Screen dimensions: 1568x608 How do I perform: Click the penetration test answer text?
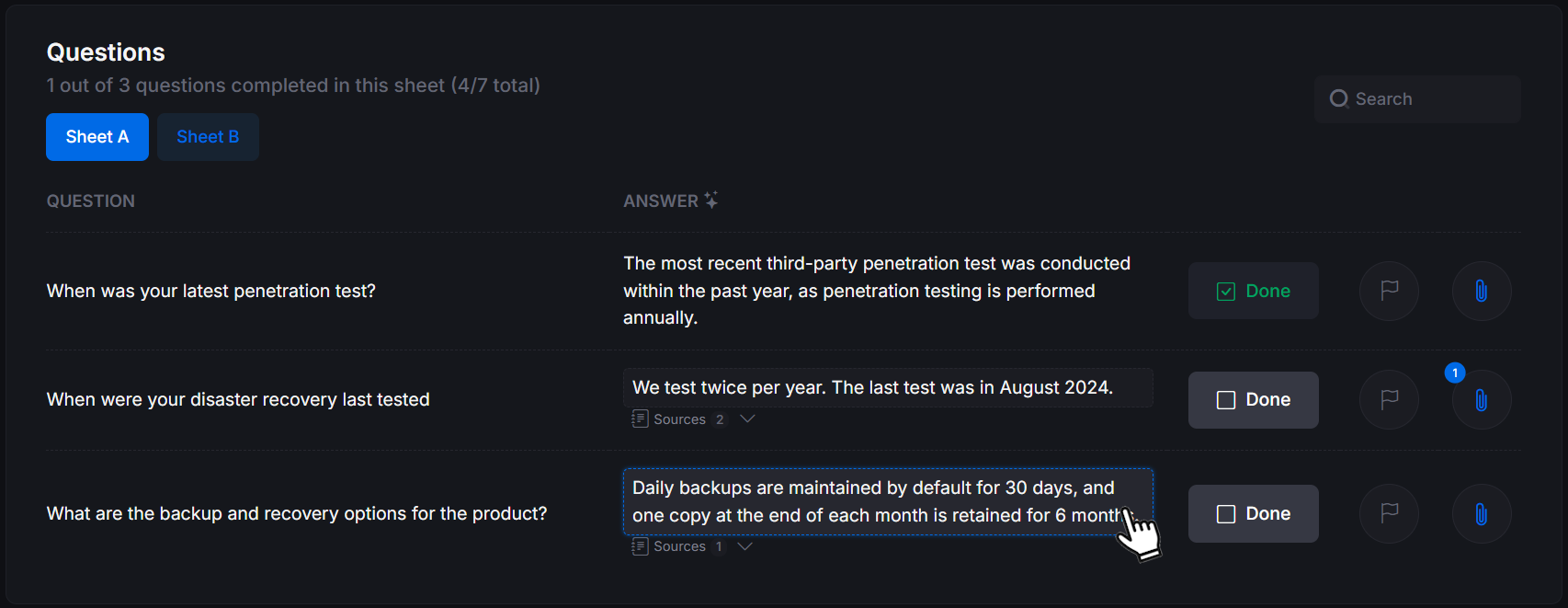click(x=876, y=291)
